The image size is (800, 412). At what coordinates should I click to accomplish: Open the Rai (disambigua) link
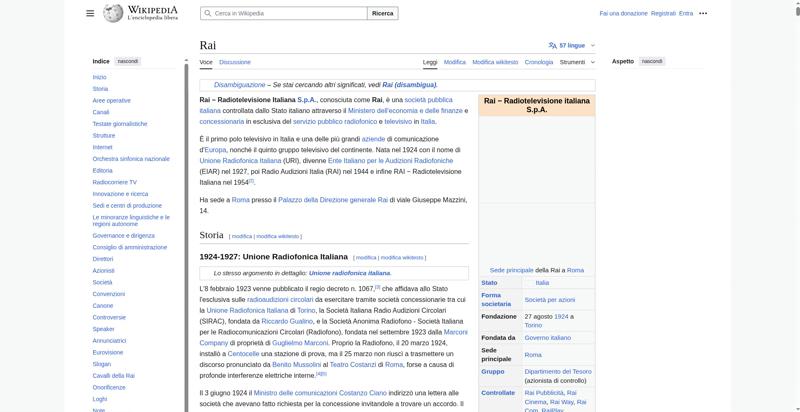point(409,85)
